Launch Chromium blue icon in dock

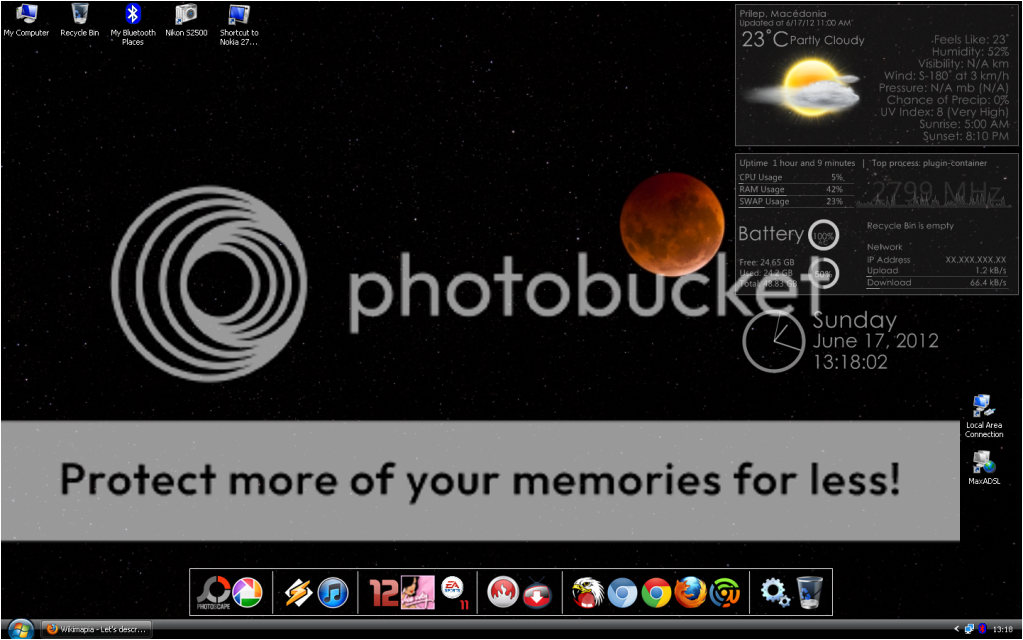click(622, 593)
